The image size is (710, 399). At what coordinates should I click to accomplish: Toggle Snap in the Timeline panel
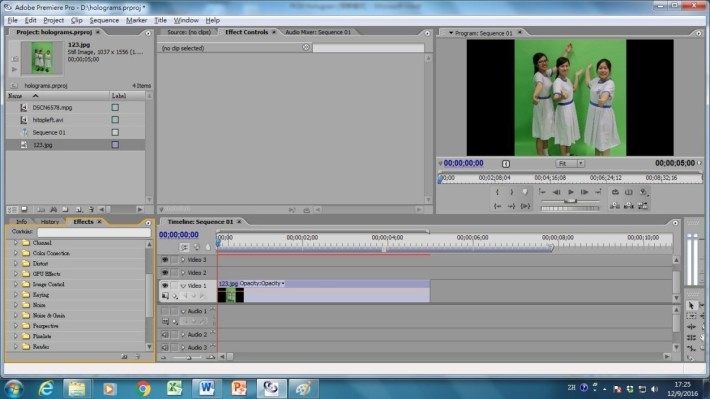pos(184,247)
